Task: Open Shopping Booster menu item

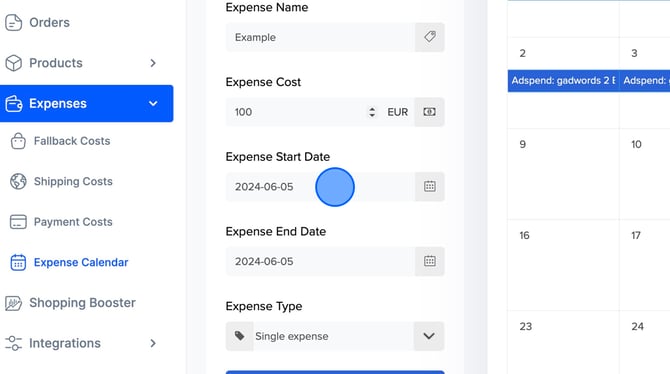Action: (x=82, y=303)
